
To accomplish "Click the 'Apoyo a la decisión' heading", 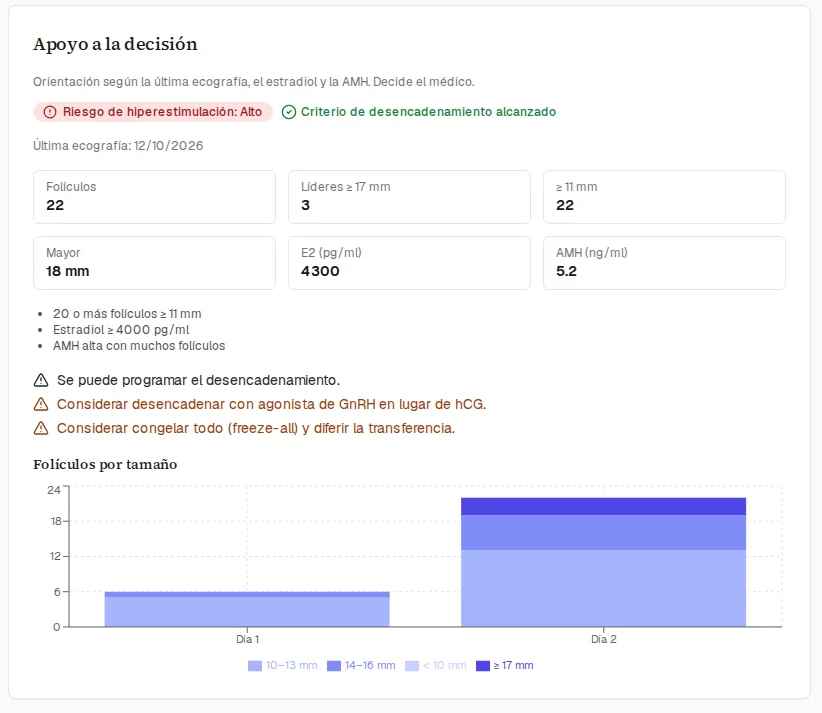I will 115,45.
